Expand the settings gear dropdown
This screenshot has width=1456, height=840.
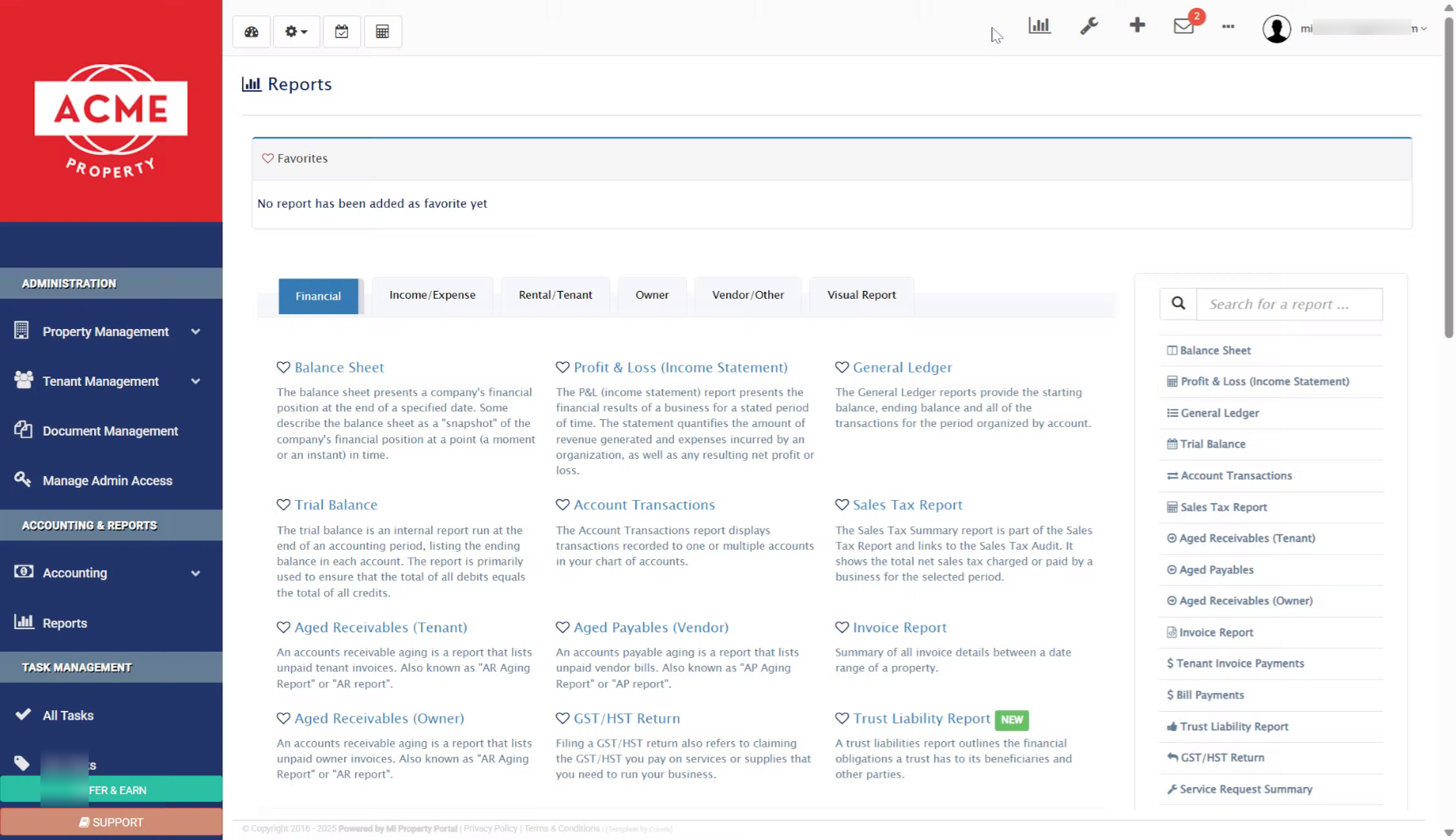pyautogui.click(x=296, y=32)
